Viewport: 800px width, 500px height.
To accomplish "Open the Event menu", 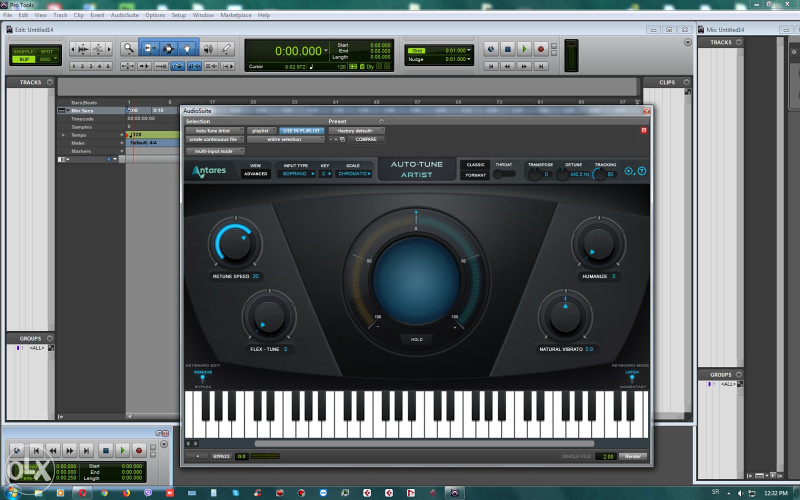I will pos(97,15).
